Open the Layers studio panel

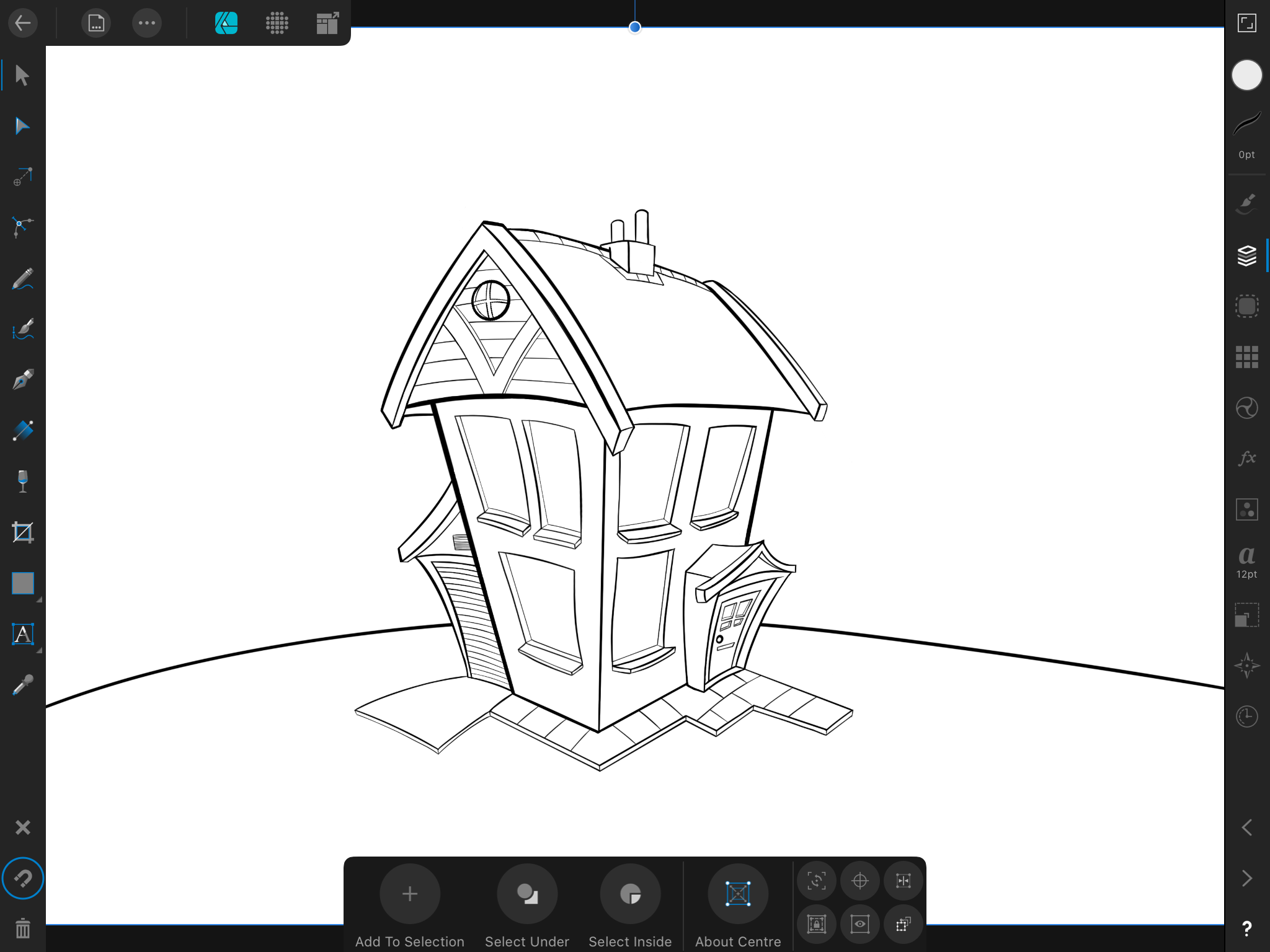tap(1246, 255)
